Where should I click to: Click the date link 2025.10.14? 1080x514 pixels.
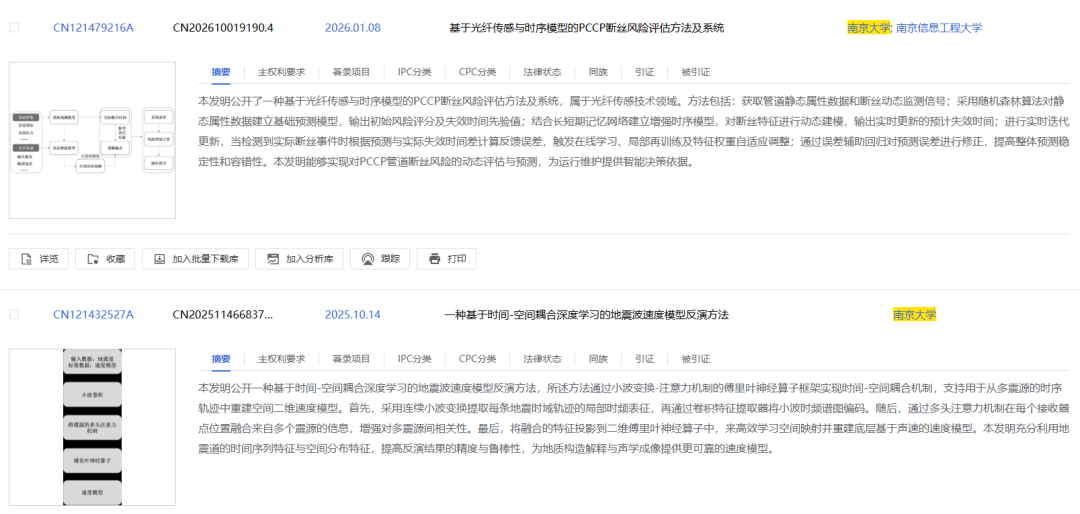[353, 314]
